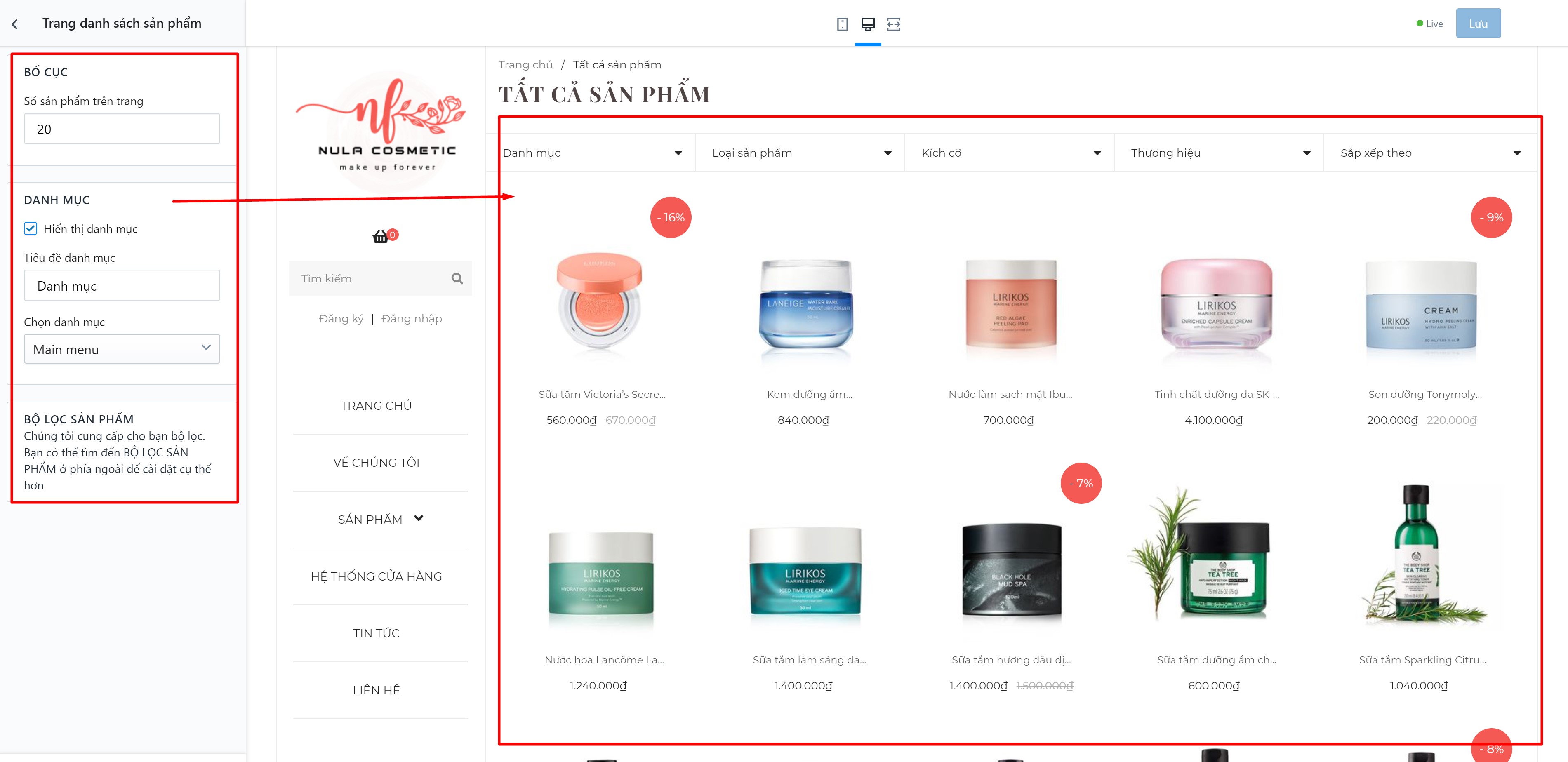The width and height of the screenshot is (1568, 762).
Task: Go back with the left chevron icon
Action: pos(14,24)
